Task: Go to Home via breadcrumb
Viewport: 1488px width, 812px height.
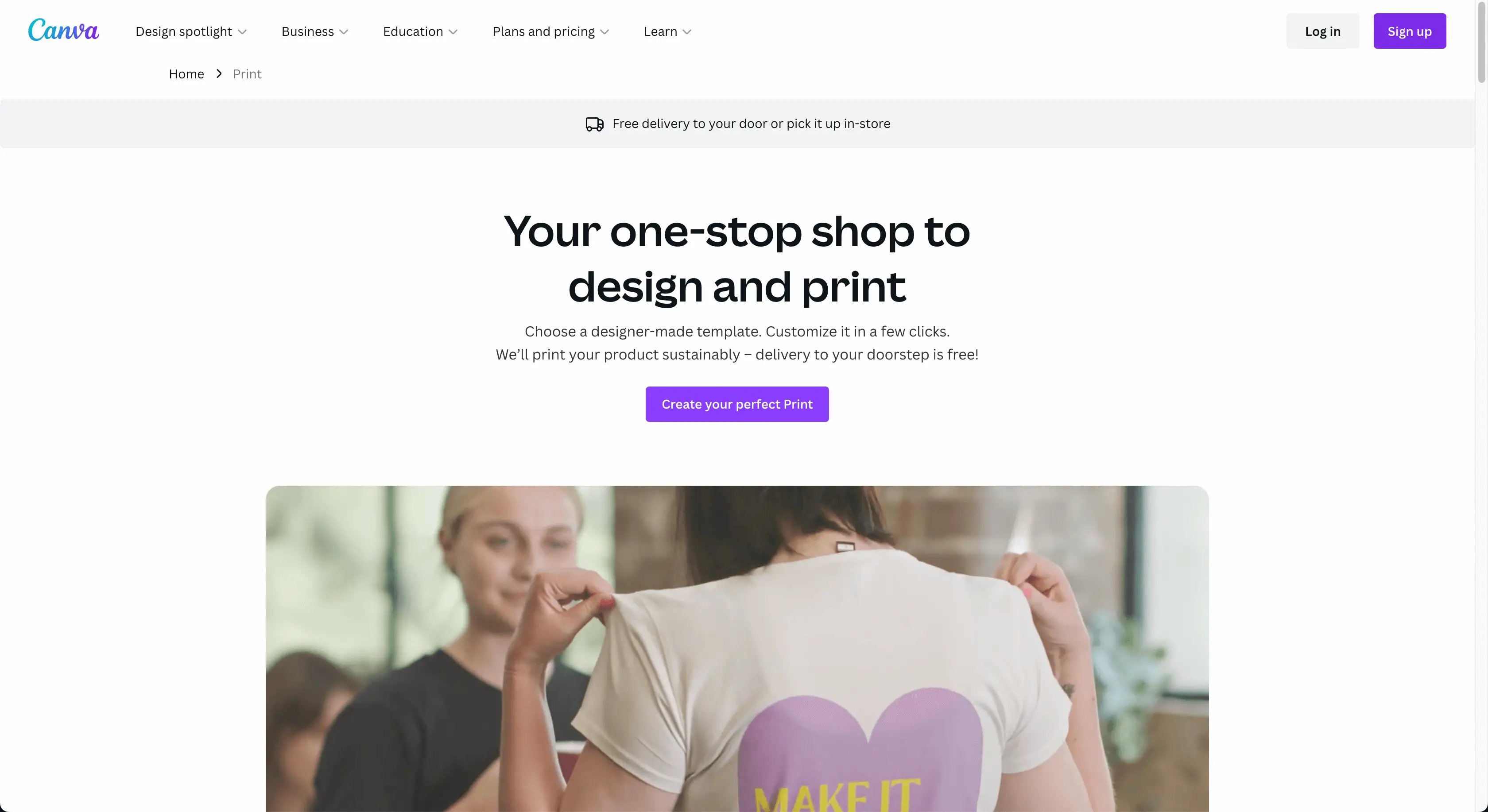Action: pos(186,74)
